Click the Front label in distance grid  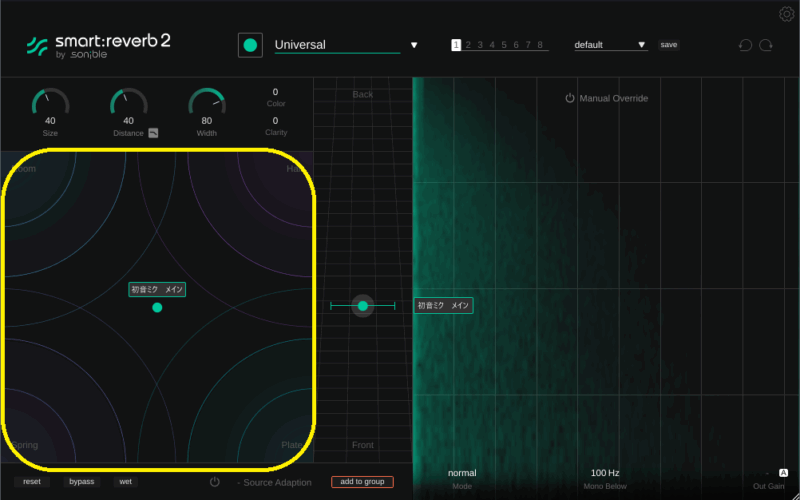coord(363,445)
